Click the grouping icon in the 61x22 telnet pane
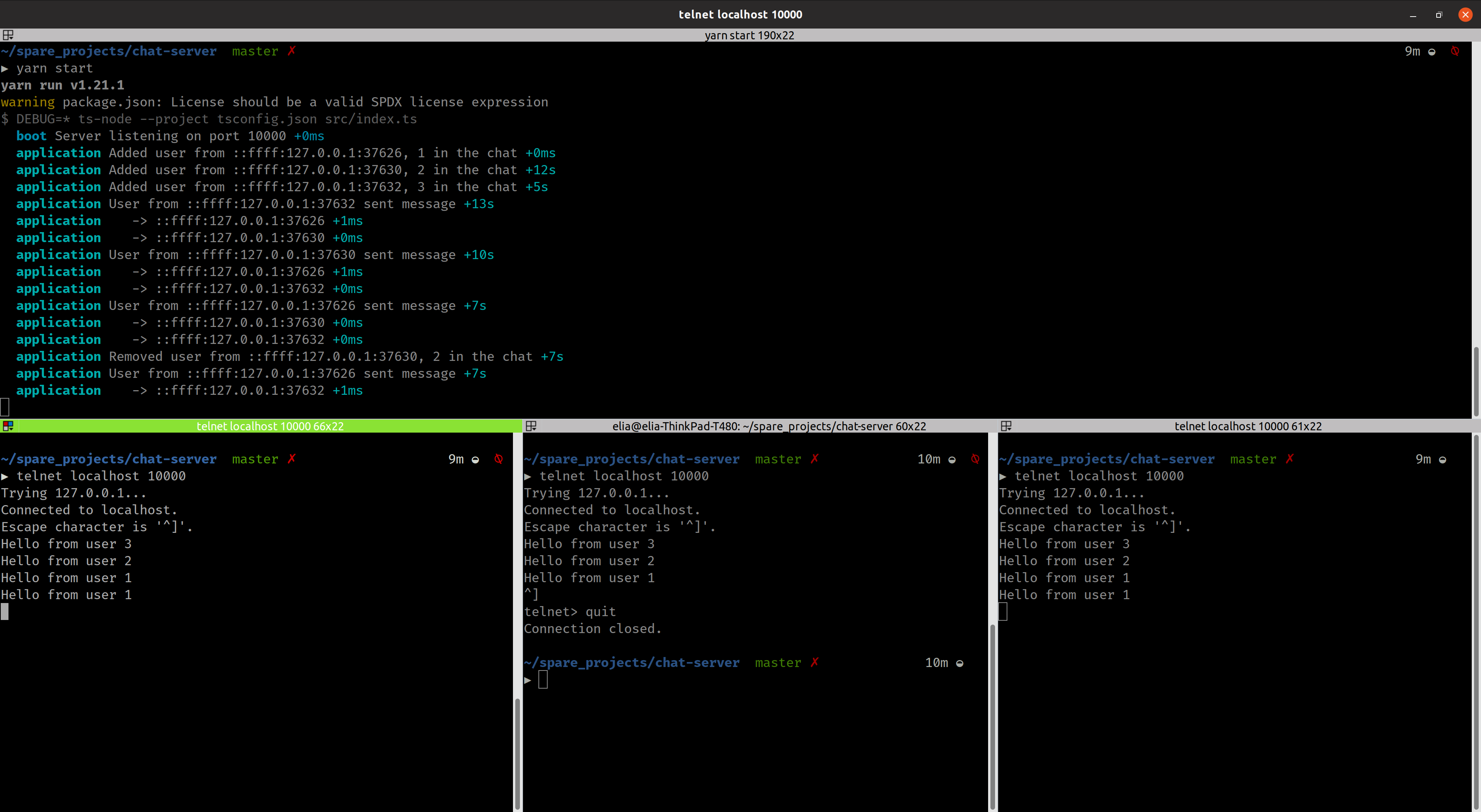Screen dimensions: 1481x812 [x=1005, y=426]
